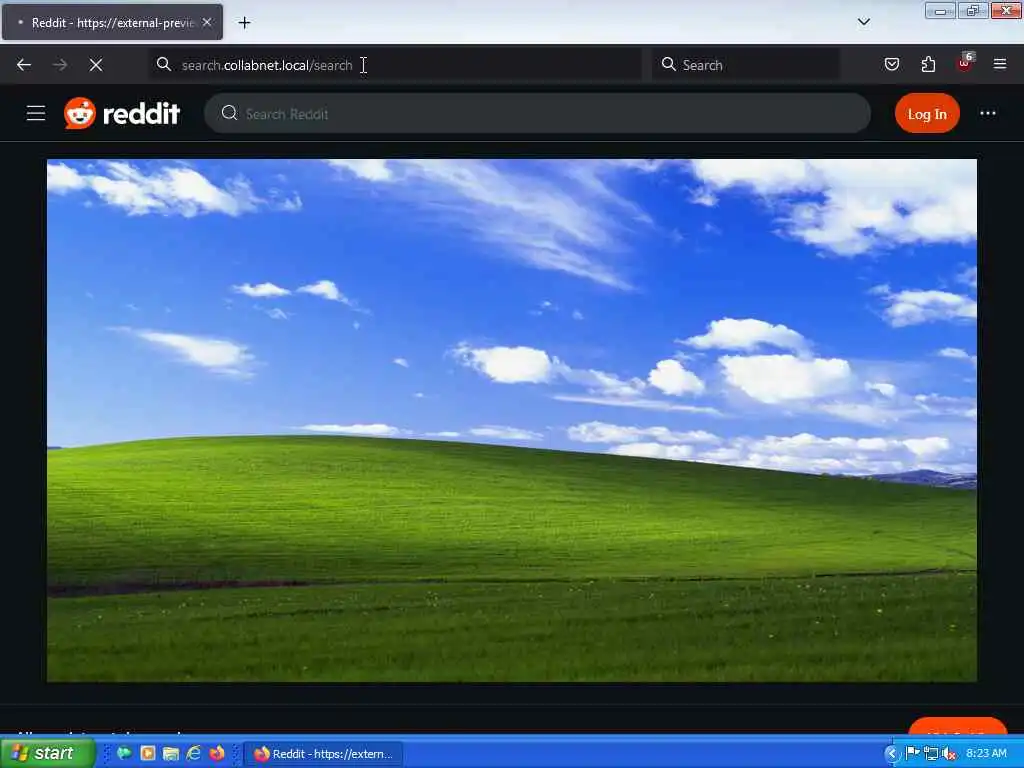Go back using the browser back arrow
1024x768 pixels.
(24, 65)
